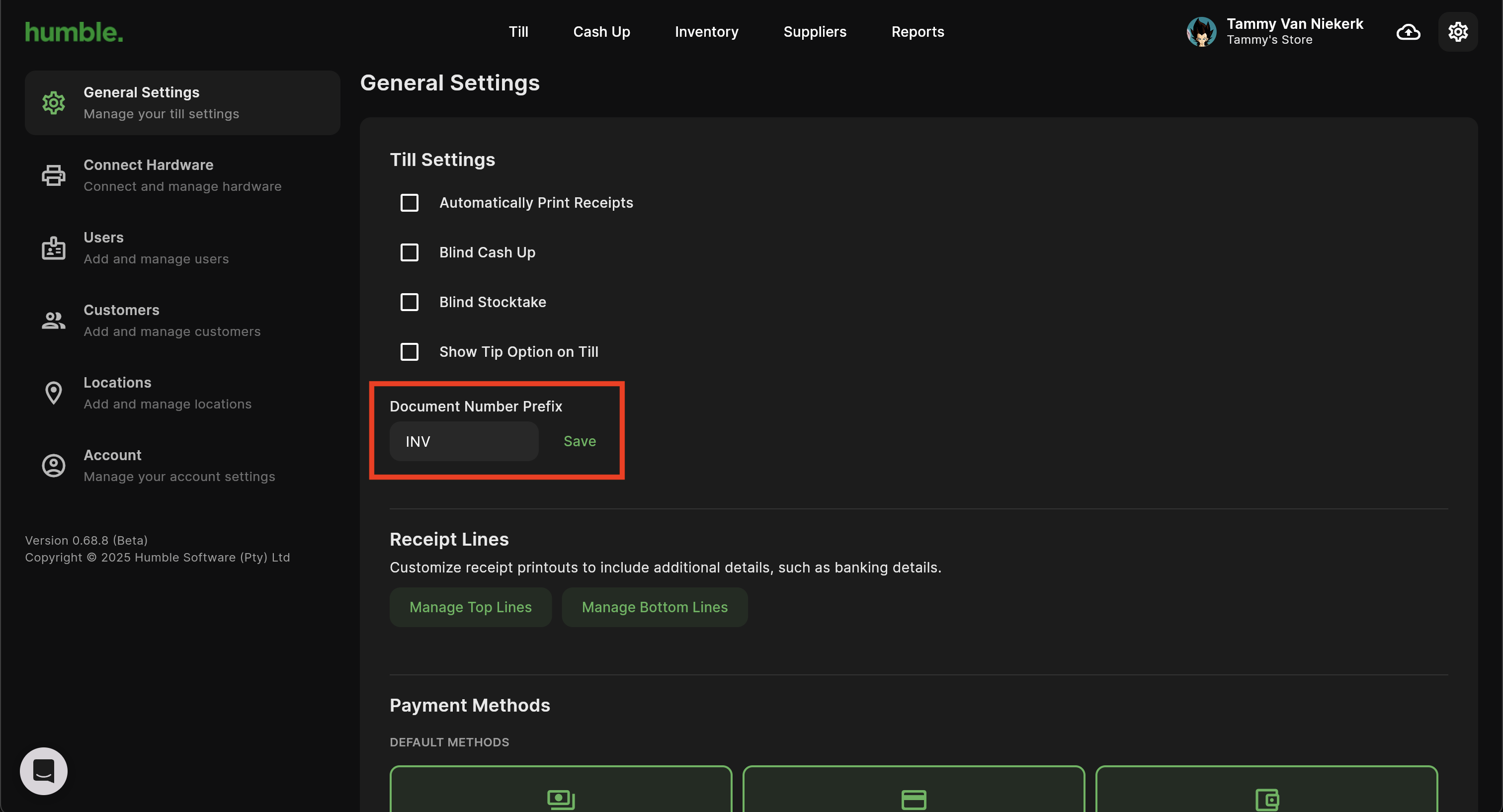This screenshot has width=1503, height=812.
Task: Open Suppliers page
Action: click(815, 31)
